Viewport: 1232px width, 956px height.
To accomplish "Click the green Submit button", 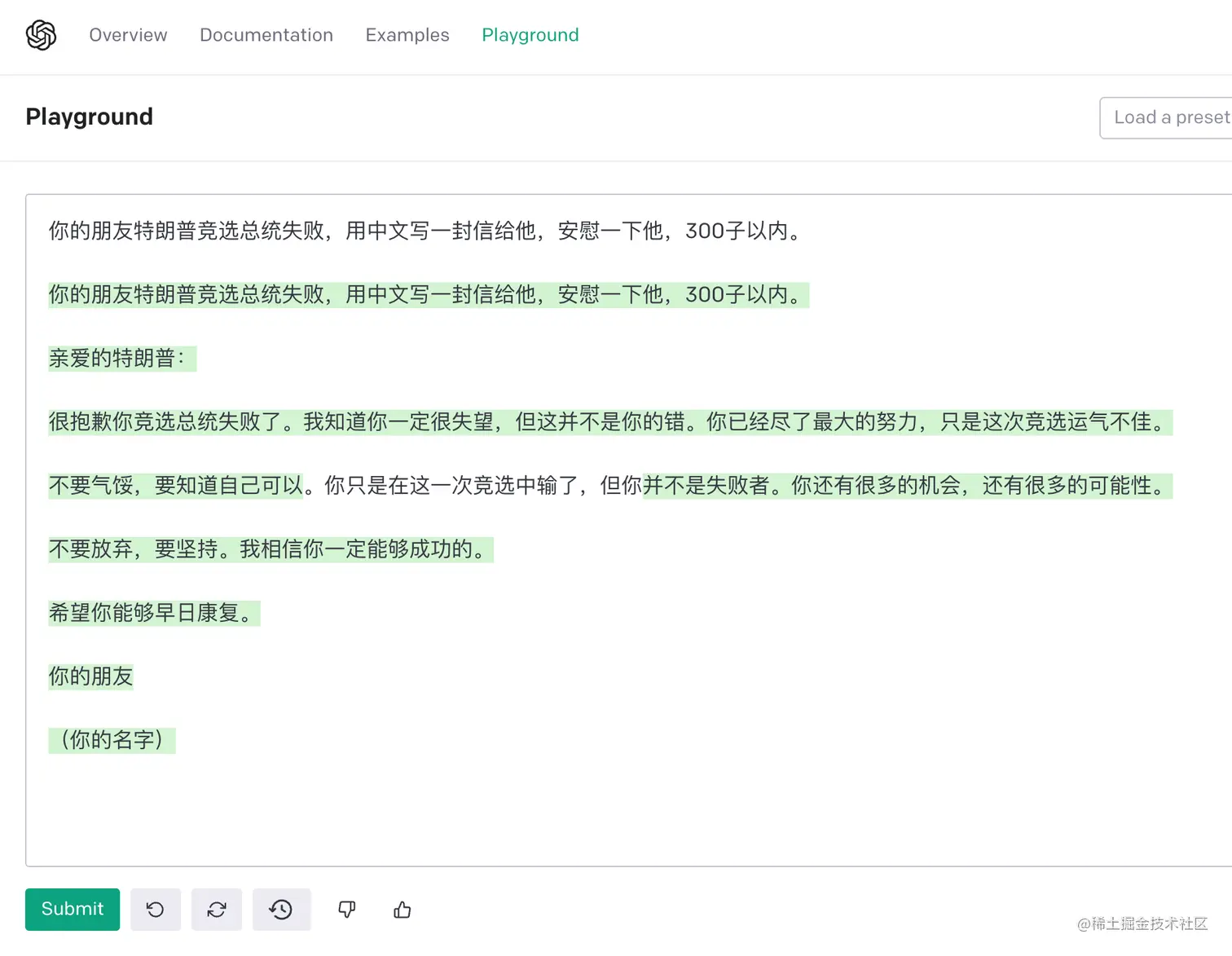I will click(x=73, y=910).
